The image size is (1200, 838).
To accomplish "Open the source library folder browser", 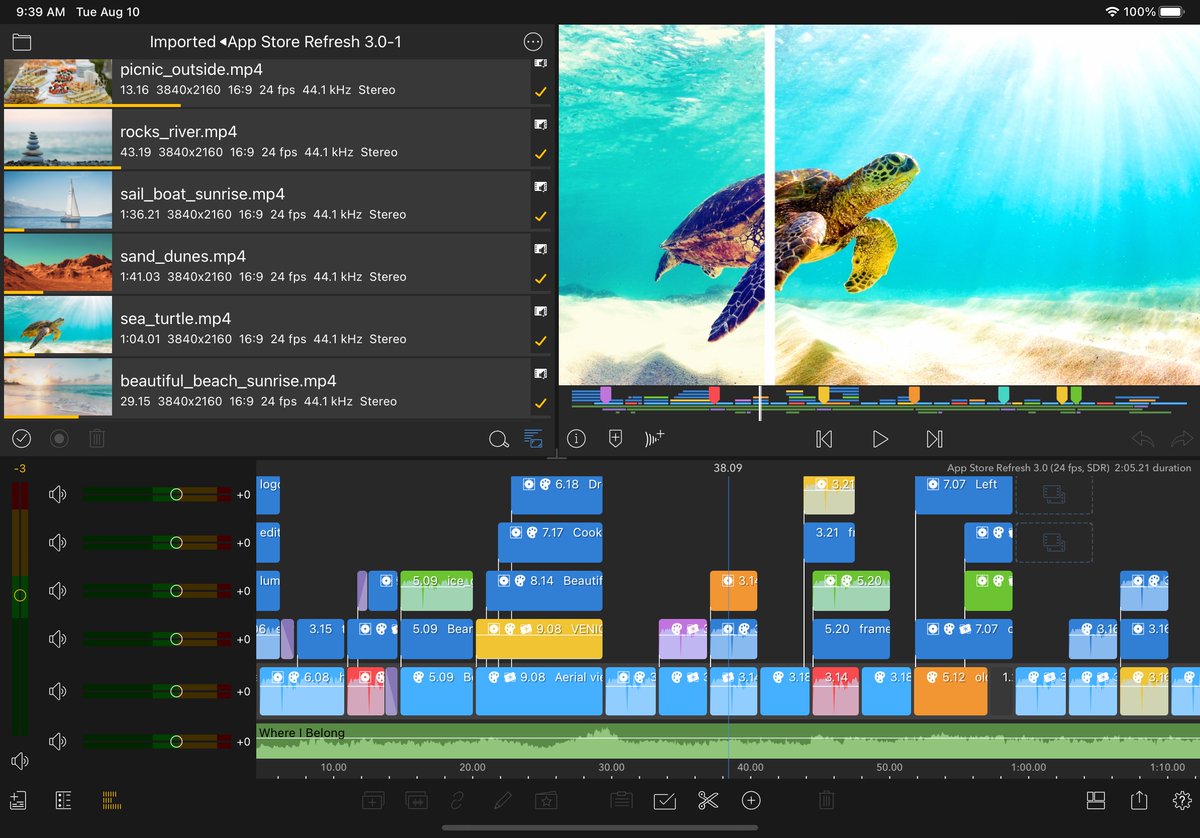I will [22, 42].
